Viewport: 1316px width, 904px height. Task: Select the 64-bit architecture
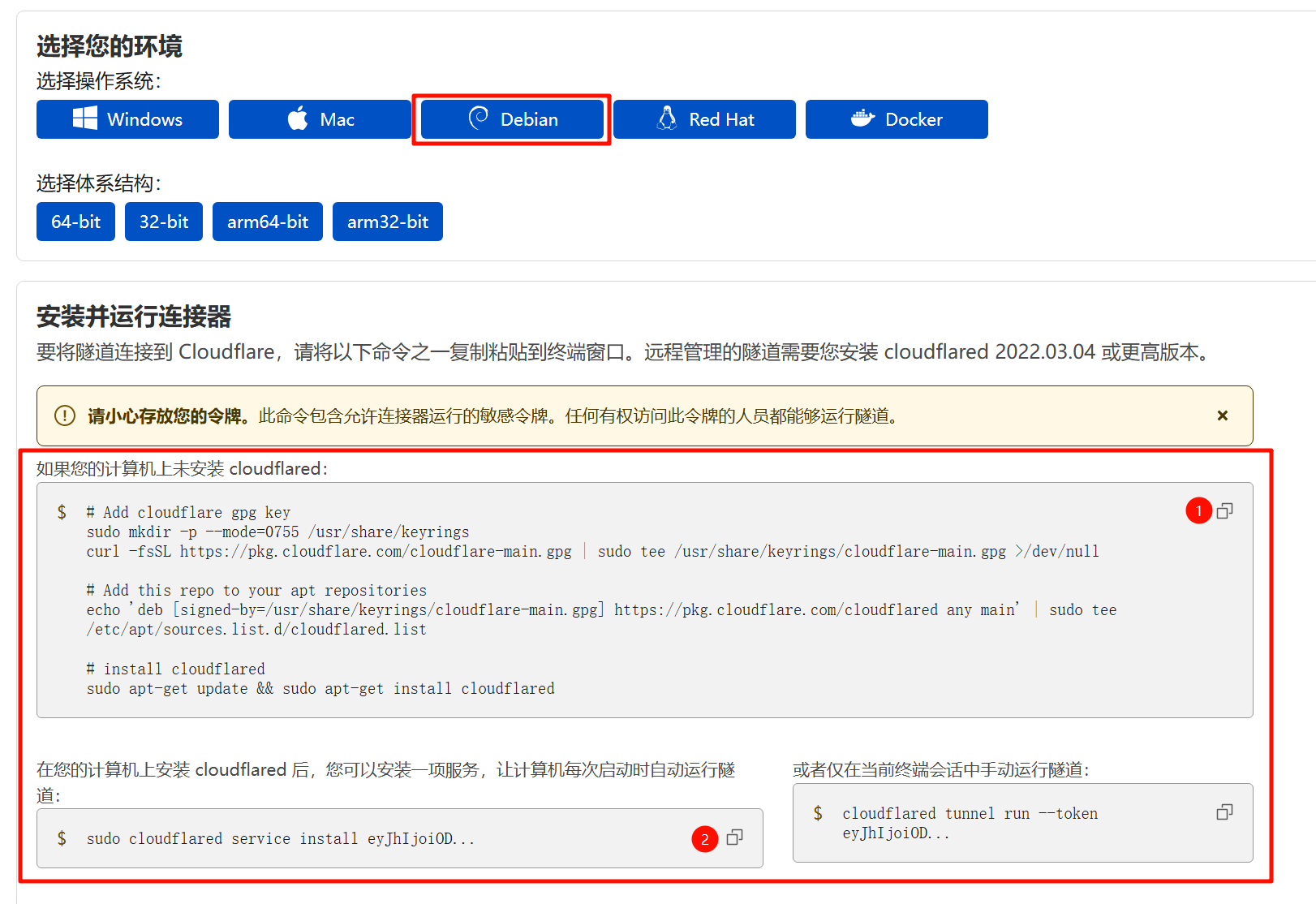[x=75, y=221]
